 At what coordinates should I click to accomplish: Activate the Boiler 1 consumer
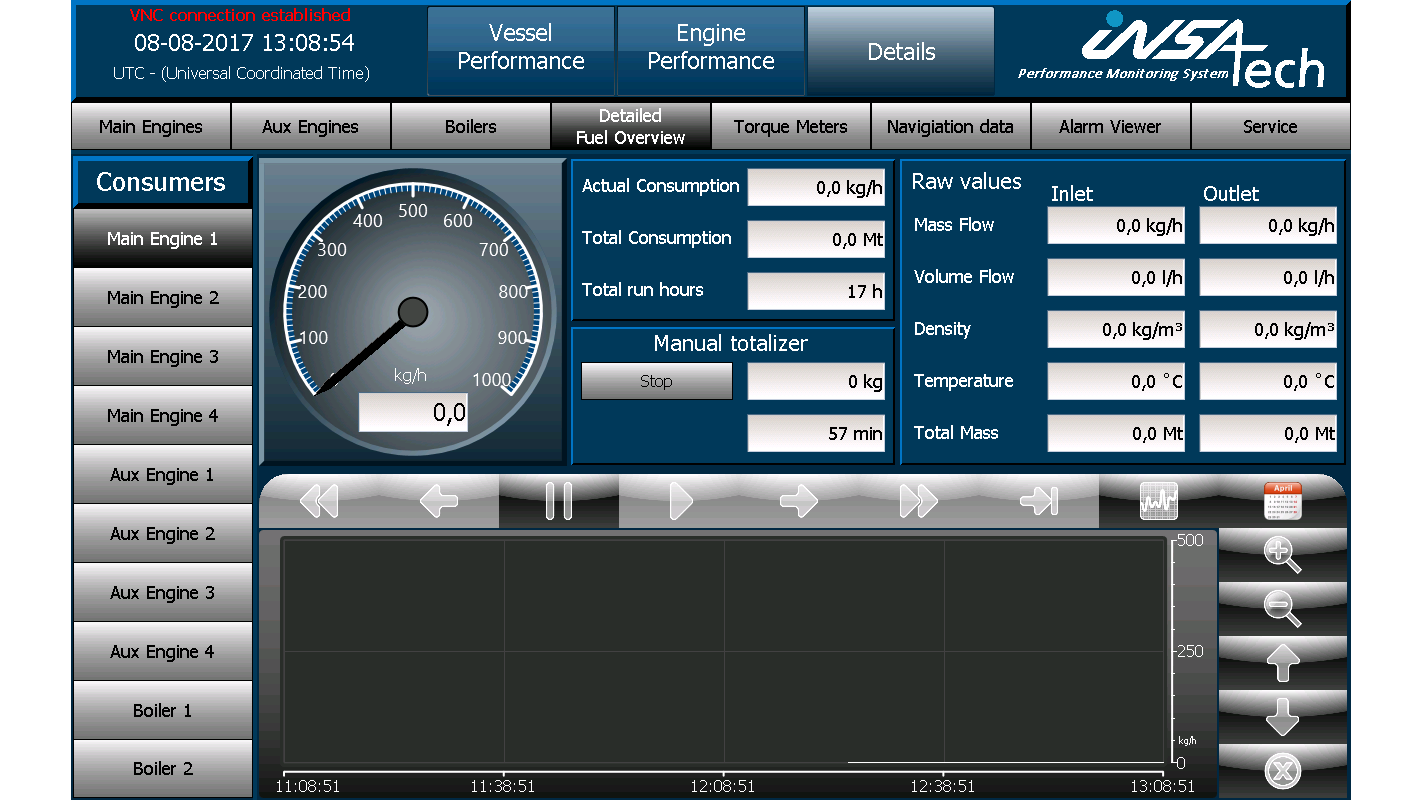pyautogui.click(x=162, y=710)
